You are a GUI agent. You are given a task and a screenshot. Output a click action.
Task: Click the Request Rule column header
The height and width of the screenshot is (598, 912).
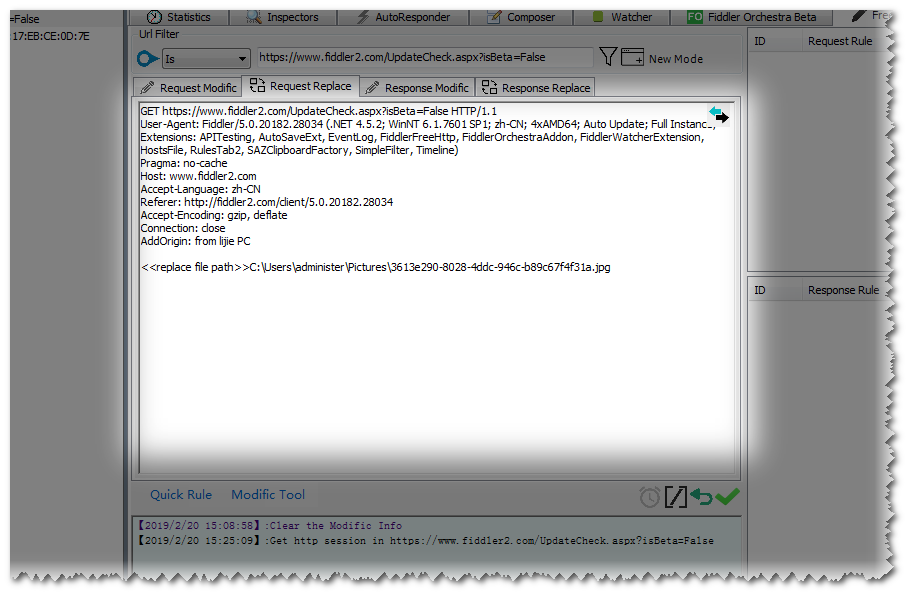(840, 41)
